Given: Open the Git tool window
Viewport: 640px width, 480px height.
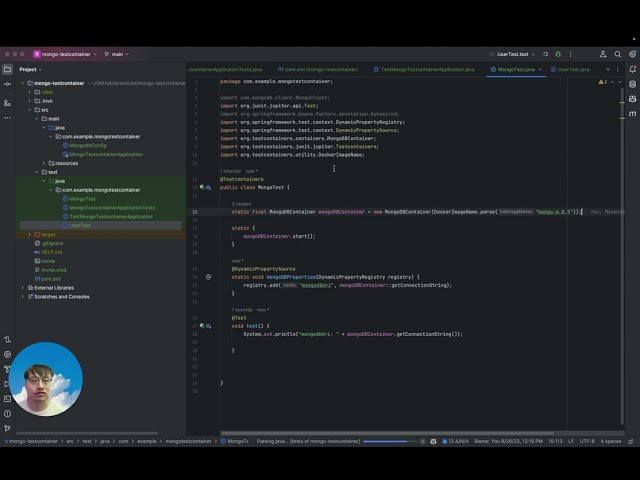Looking at the screenshot, I should point(7,428).
